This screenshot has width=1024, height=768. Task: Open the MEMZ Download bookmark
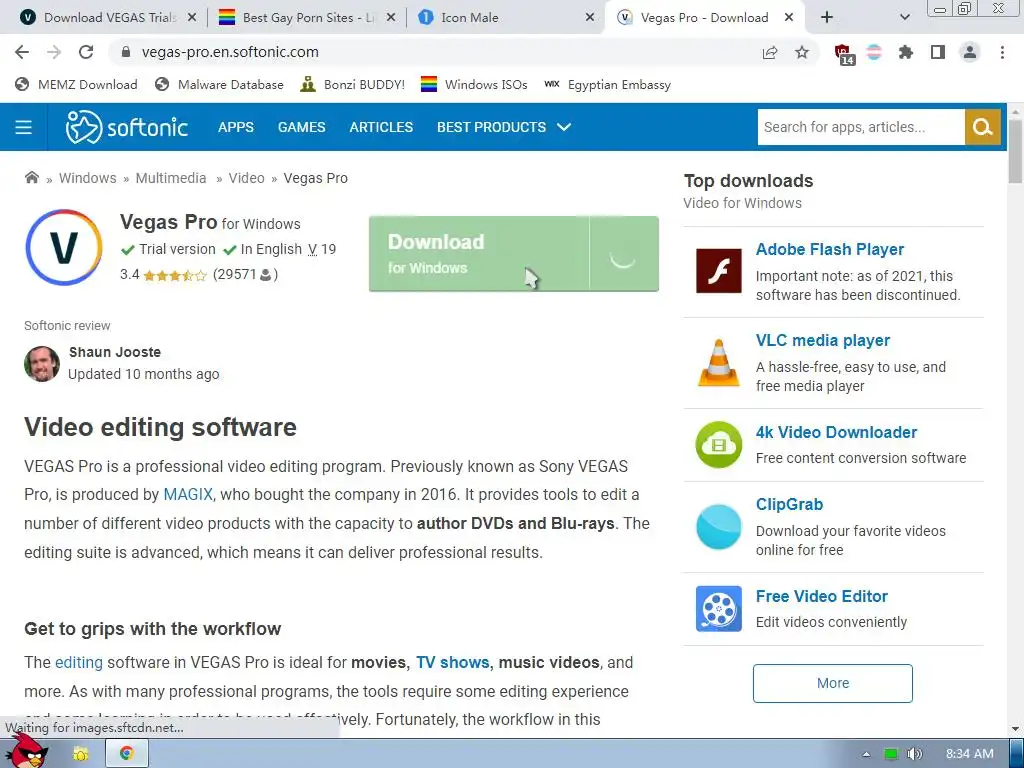(76, 84)
